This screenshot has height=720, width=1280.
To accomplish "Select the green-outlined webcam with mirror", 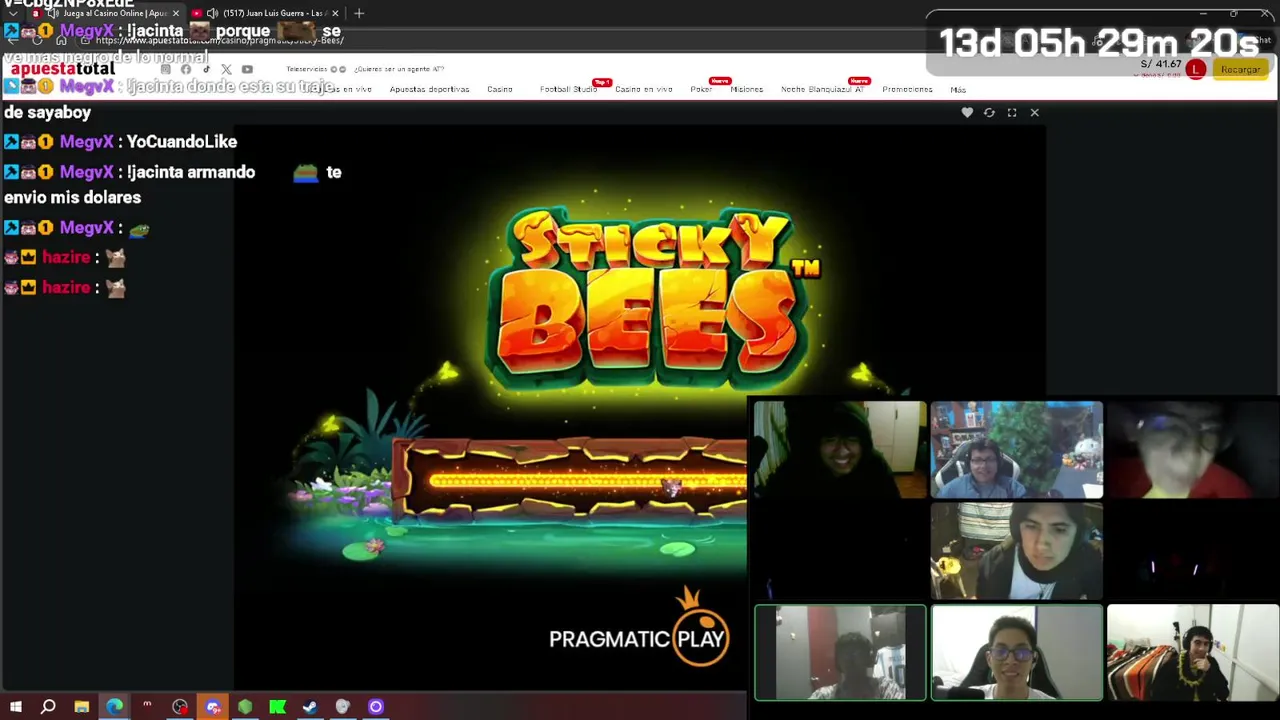I will pos(840,653).
